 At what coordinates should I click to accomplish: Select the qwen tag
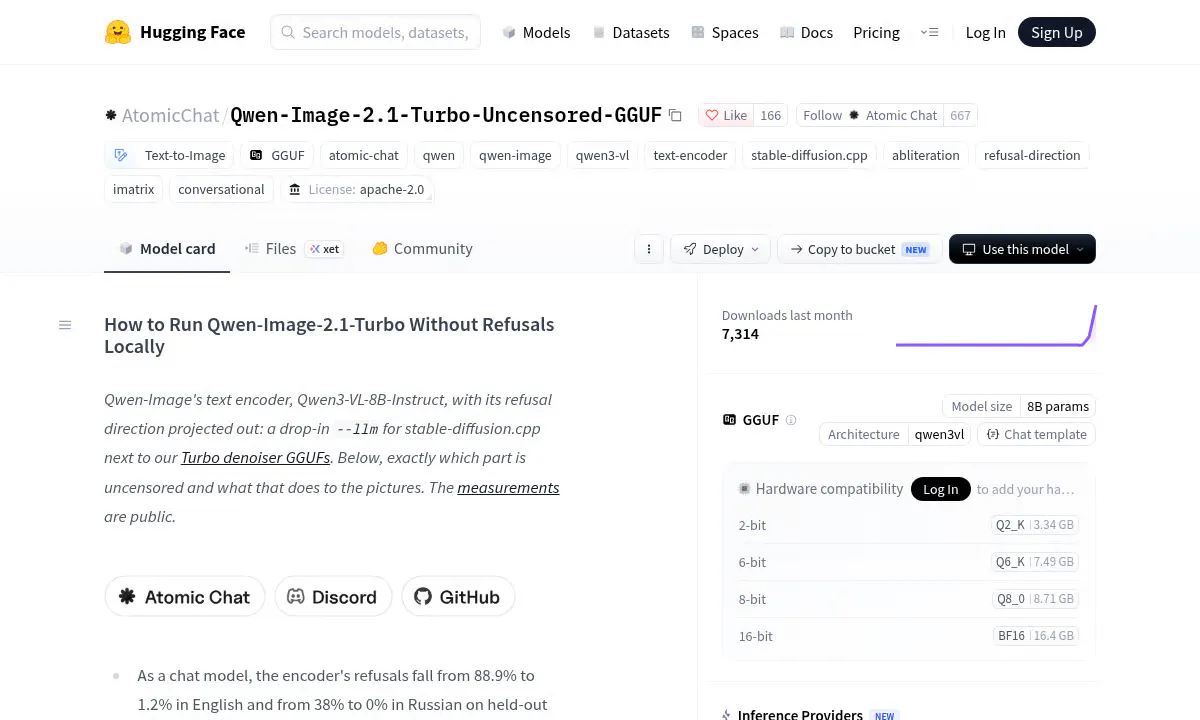(439, 155)
